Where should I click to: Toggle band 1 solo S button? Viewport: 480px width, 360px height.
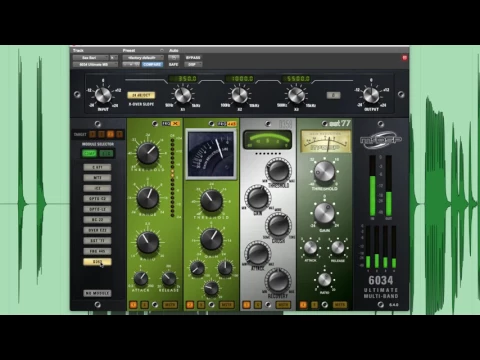point(144,305)
